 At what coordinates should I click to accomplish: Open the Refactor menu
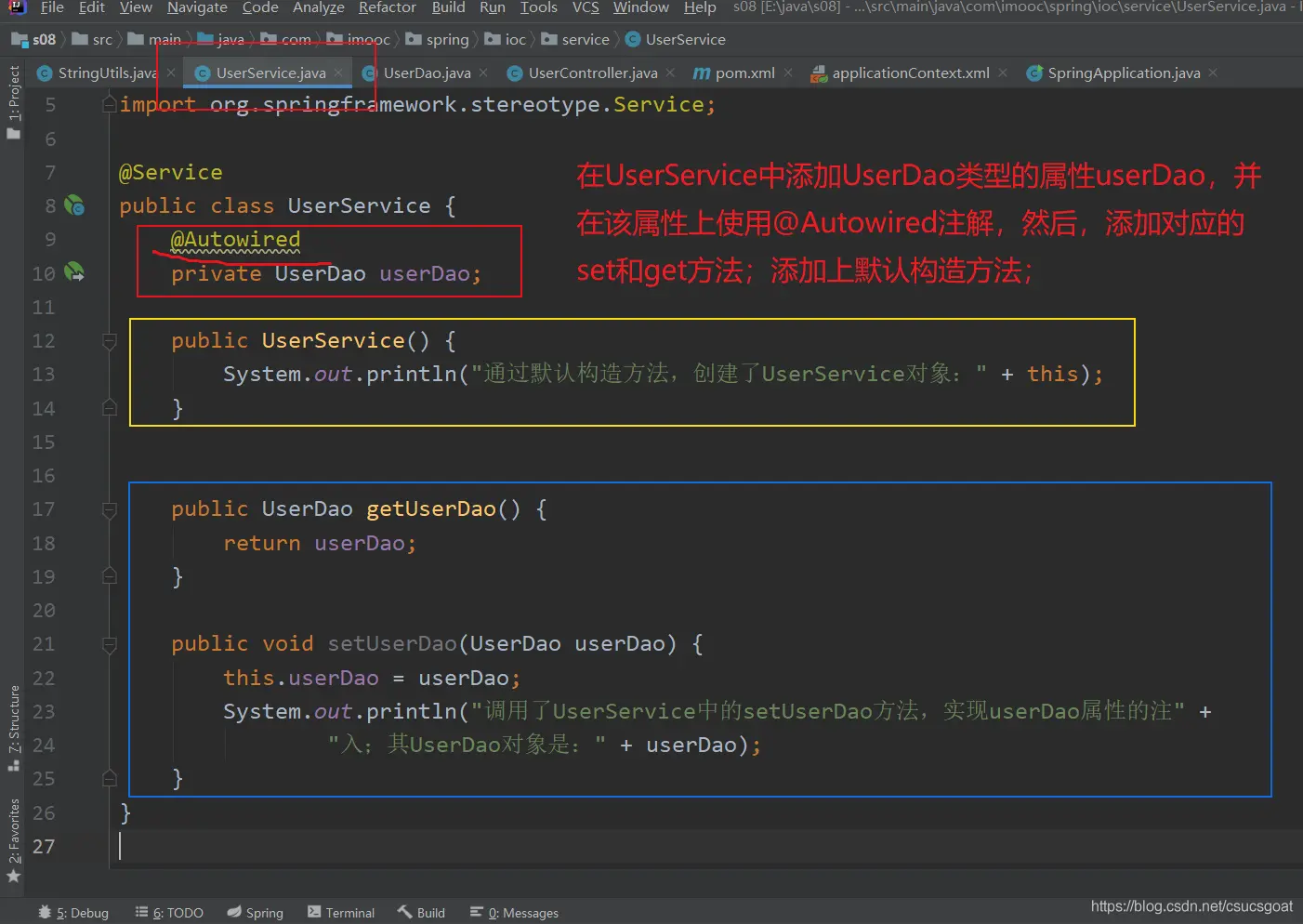click(x=387, y=8)
